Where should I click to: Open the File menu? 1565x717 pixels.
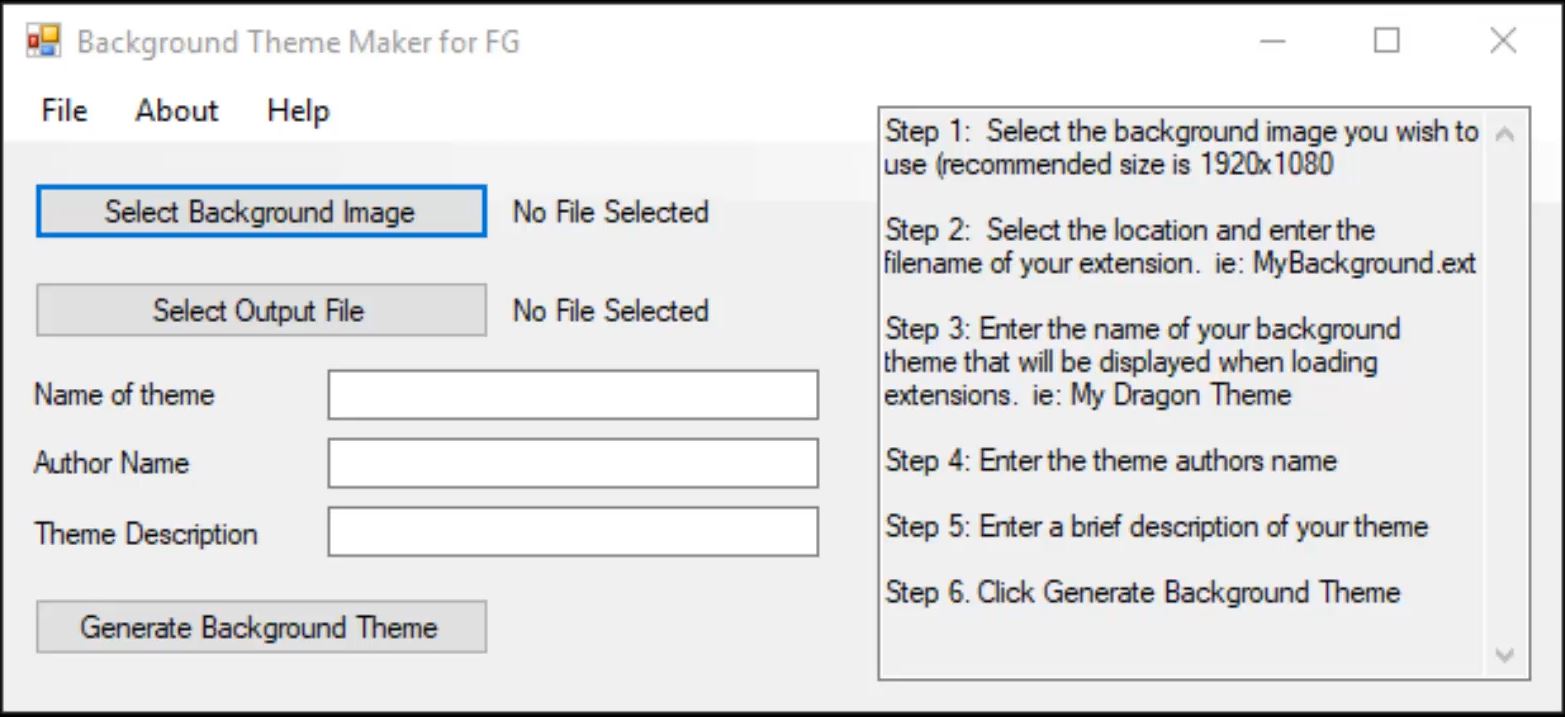[64, 110]
